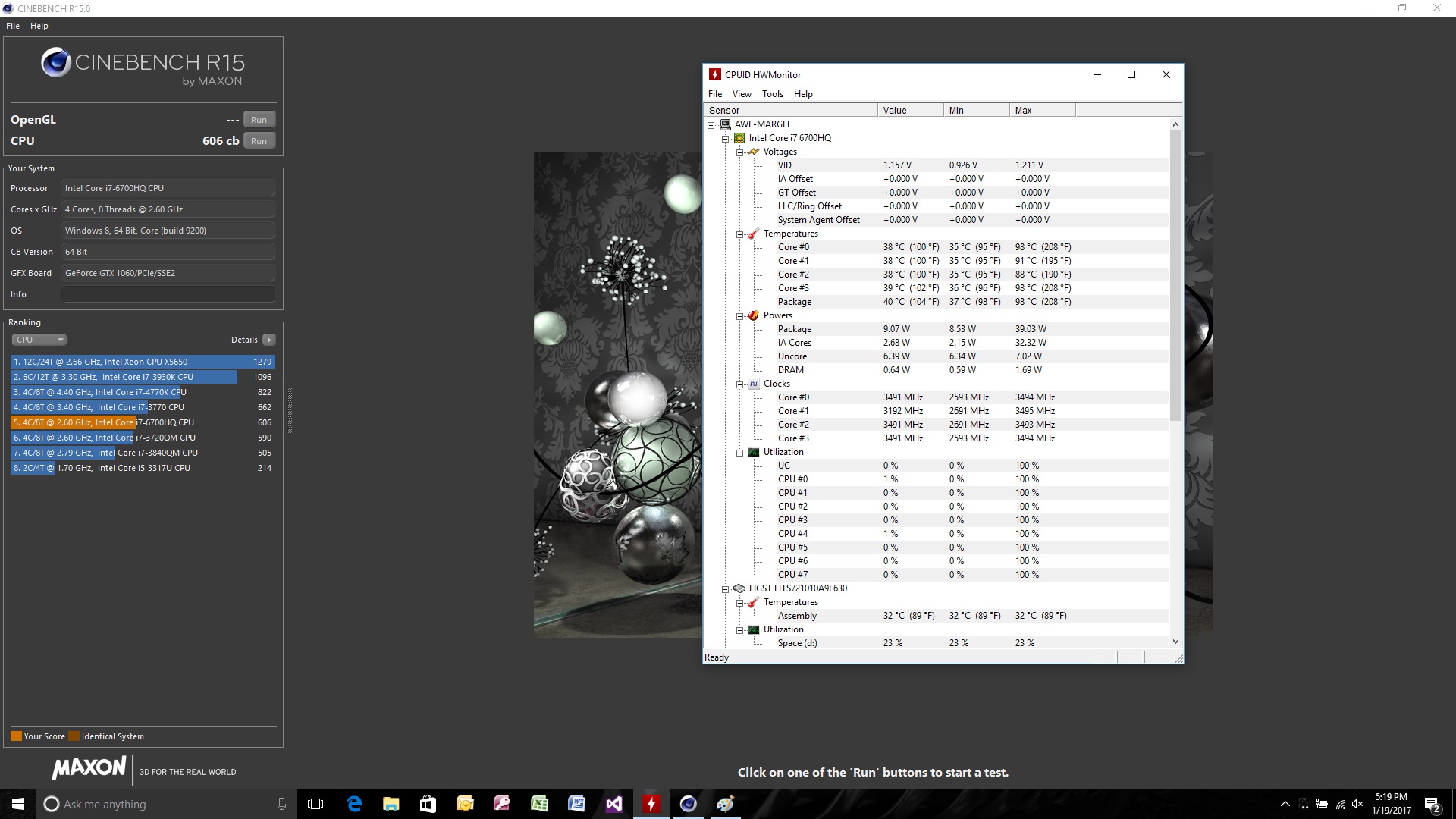
Task: Open the Action Center notifications icon
Action: 1432,804
